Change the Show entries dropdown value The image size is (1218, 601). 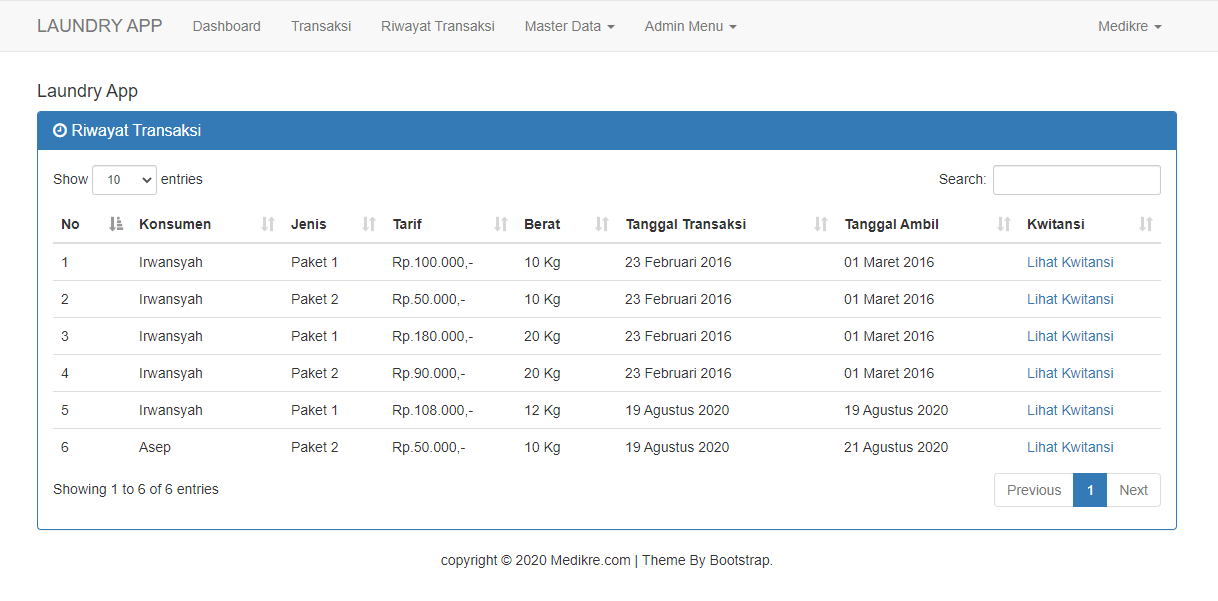123,179
